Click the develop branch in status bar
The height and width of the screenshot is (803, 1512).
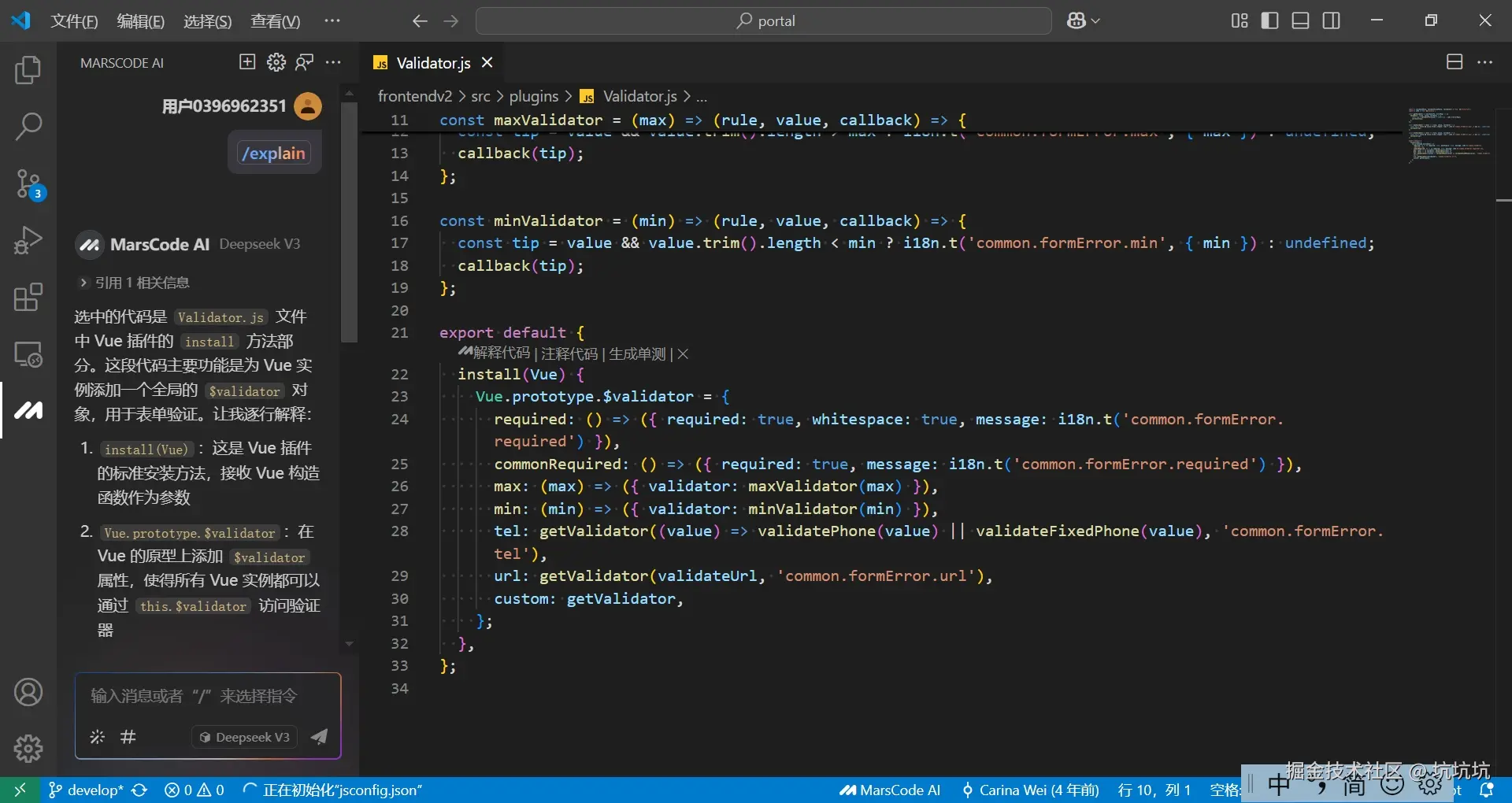(87, 790)
